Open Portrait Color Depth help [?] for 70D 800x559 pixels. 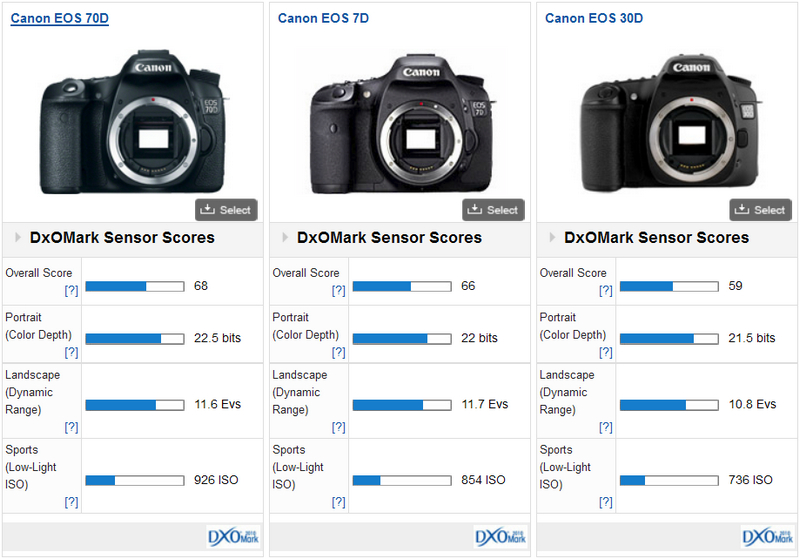[71, 352]
